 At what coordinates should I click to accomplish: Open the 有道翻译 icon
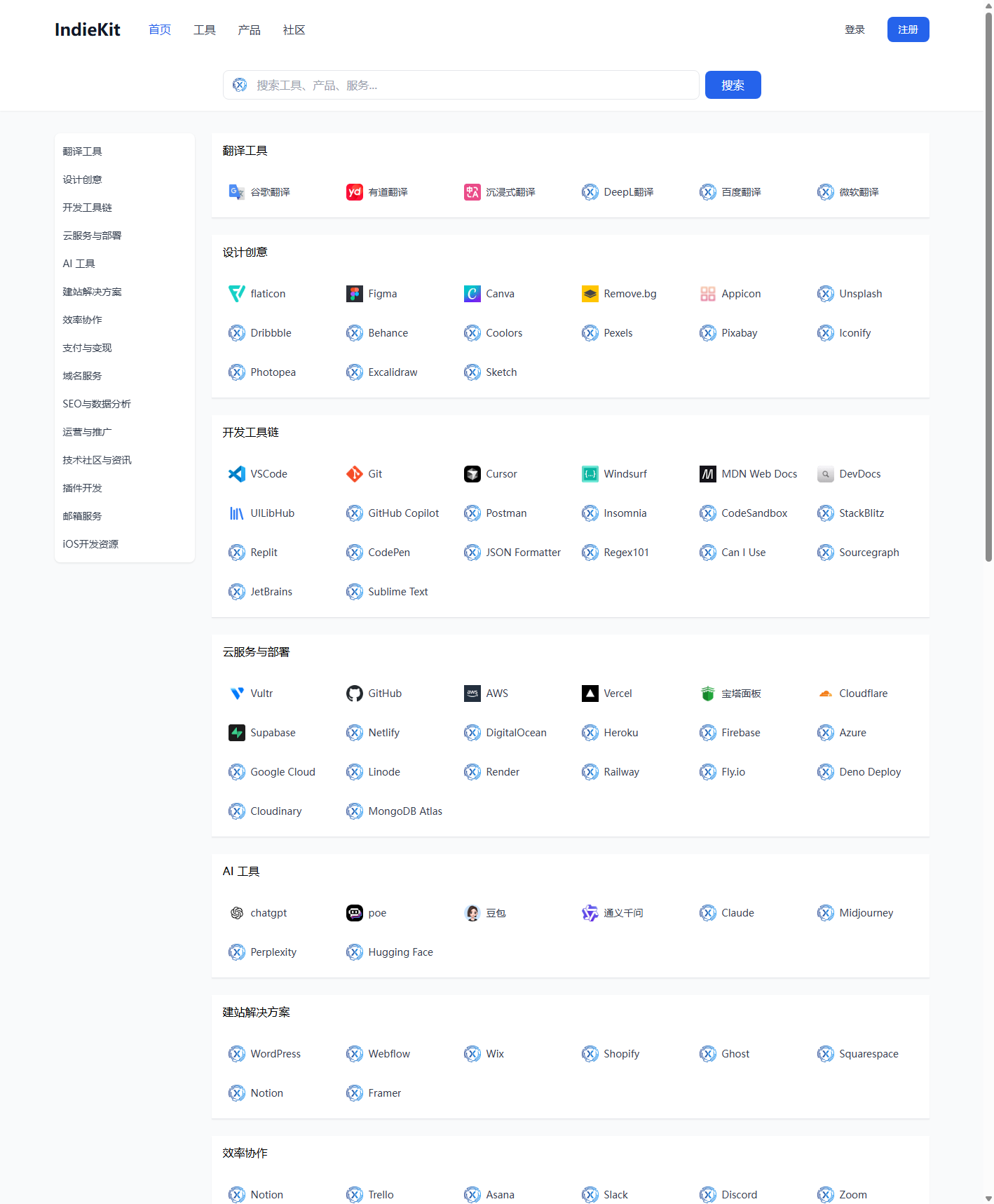pyautogui.click(x=355, y=192)
